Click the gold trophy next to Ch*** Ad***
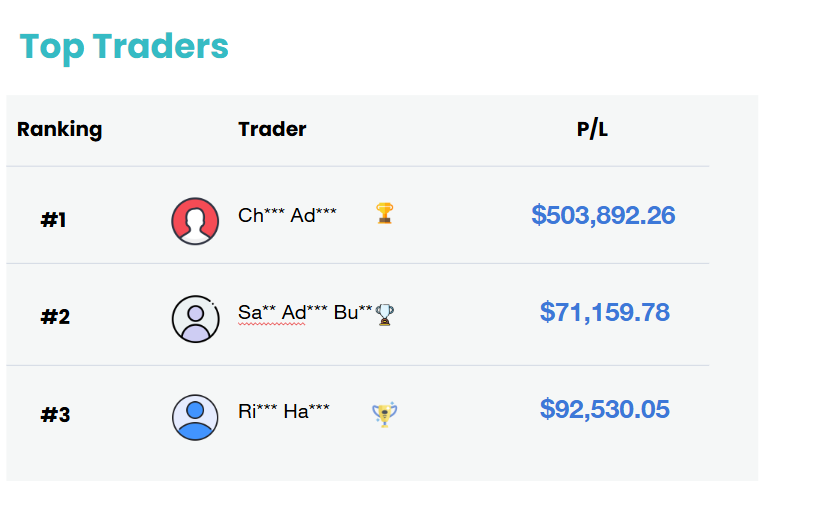817x522 pixels. click(385, 214)
